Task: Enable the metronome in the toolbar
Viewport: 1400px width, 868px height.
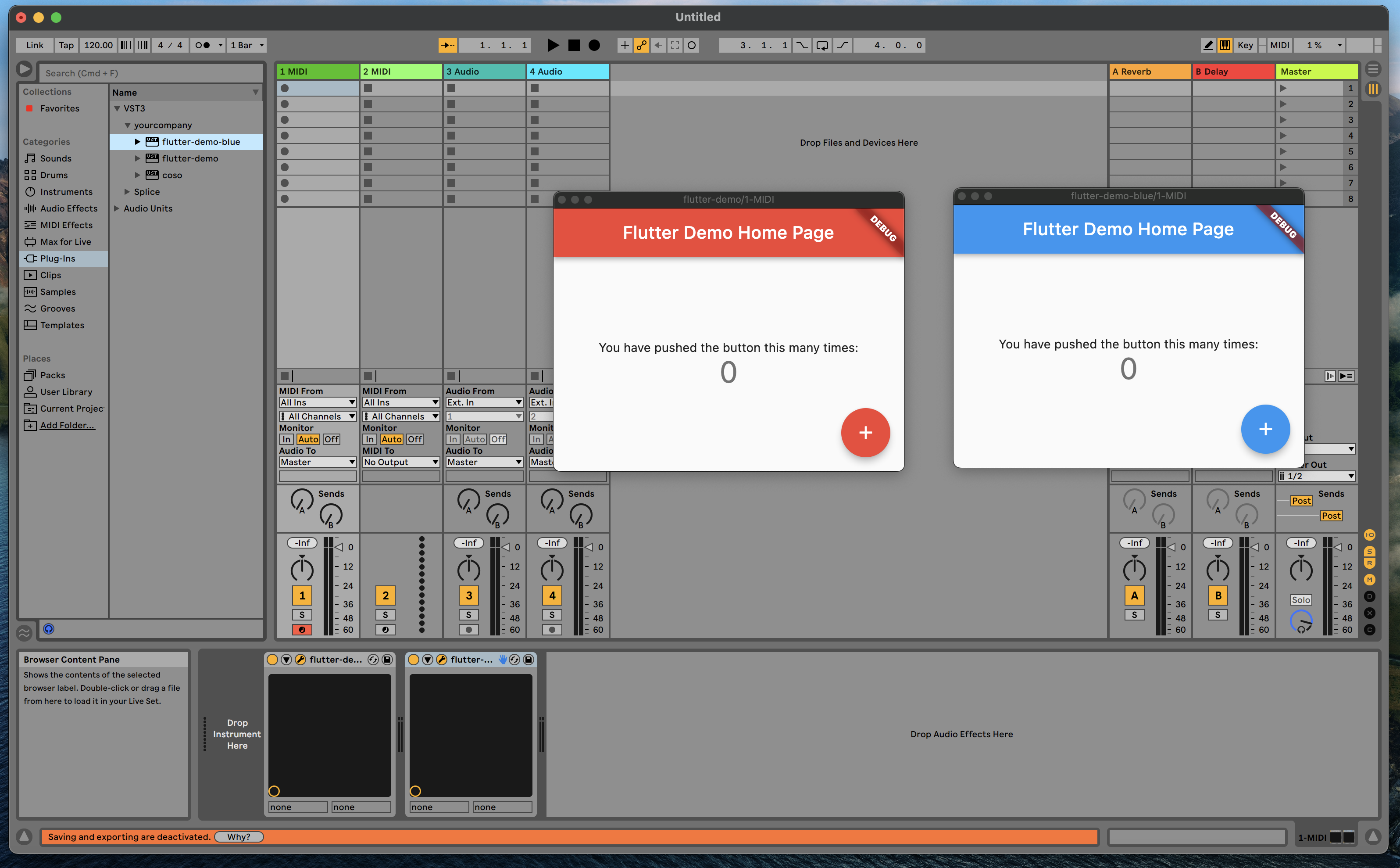Action: pyautogui.click(x=202, y=45)
